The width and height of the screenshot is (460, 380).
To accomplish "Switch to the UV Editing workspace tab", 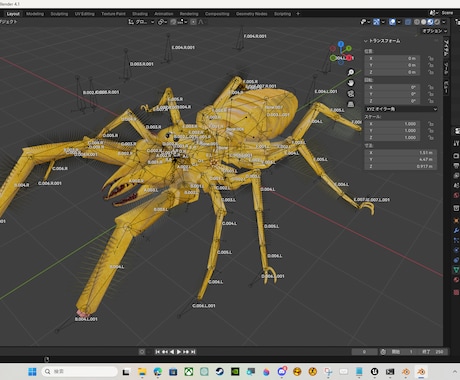I will (x=84, y=14).
